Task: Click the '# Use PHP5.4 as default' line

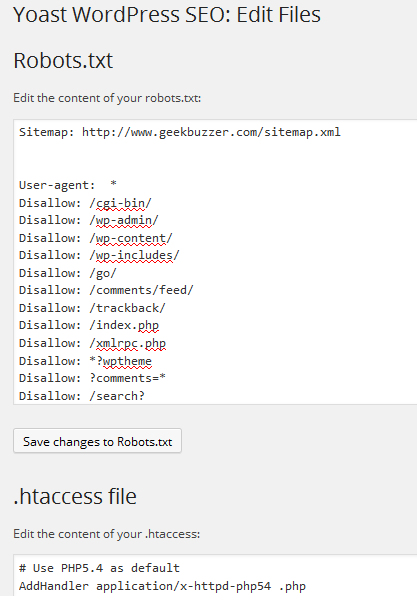Action: 99,568
